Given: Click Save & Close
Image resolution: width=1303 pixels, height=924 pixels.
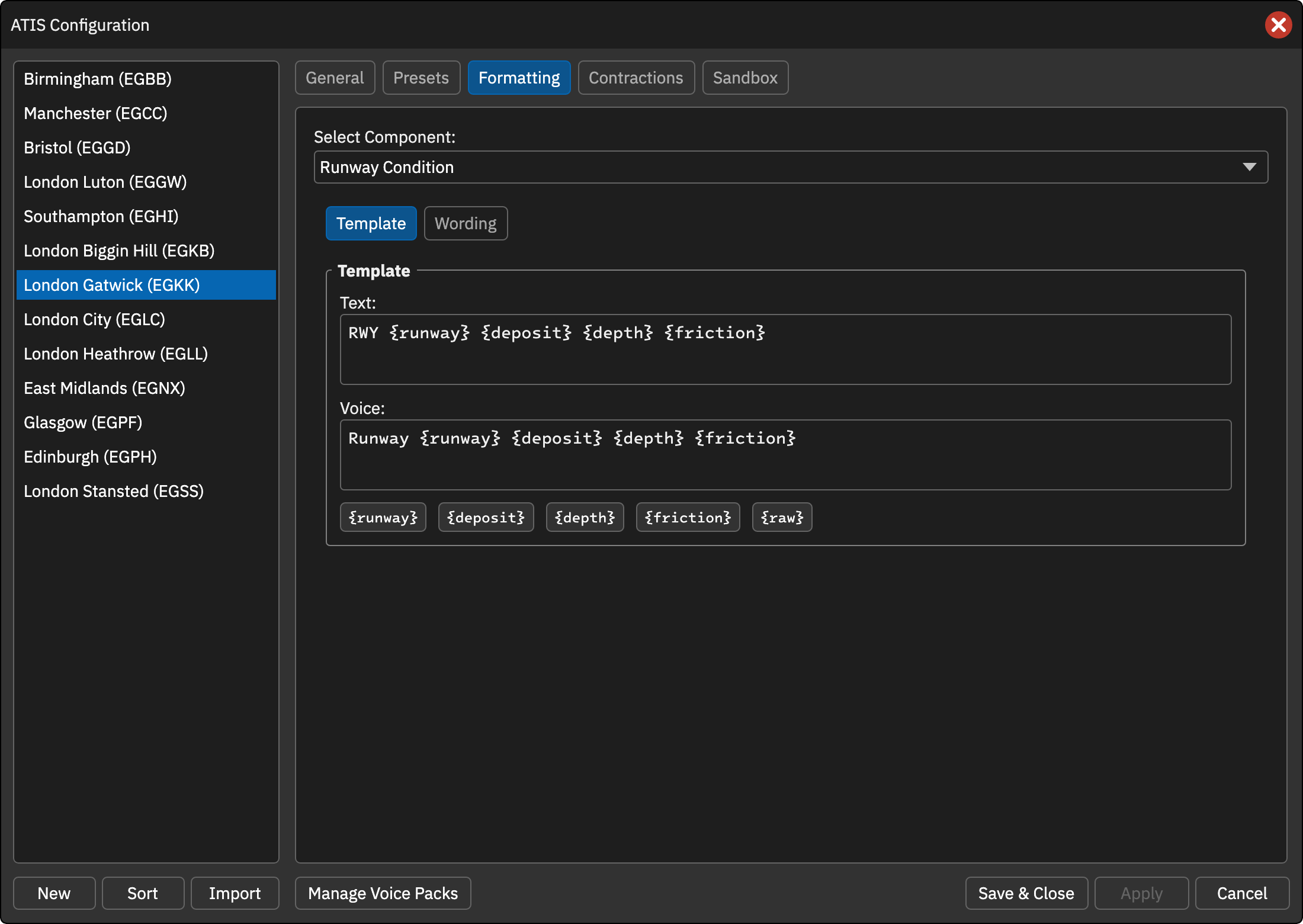Looking at the screenshot, I should pyautogui.click(x=1026, y=893).
